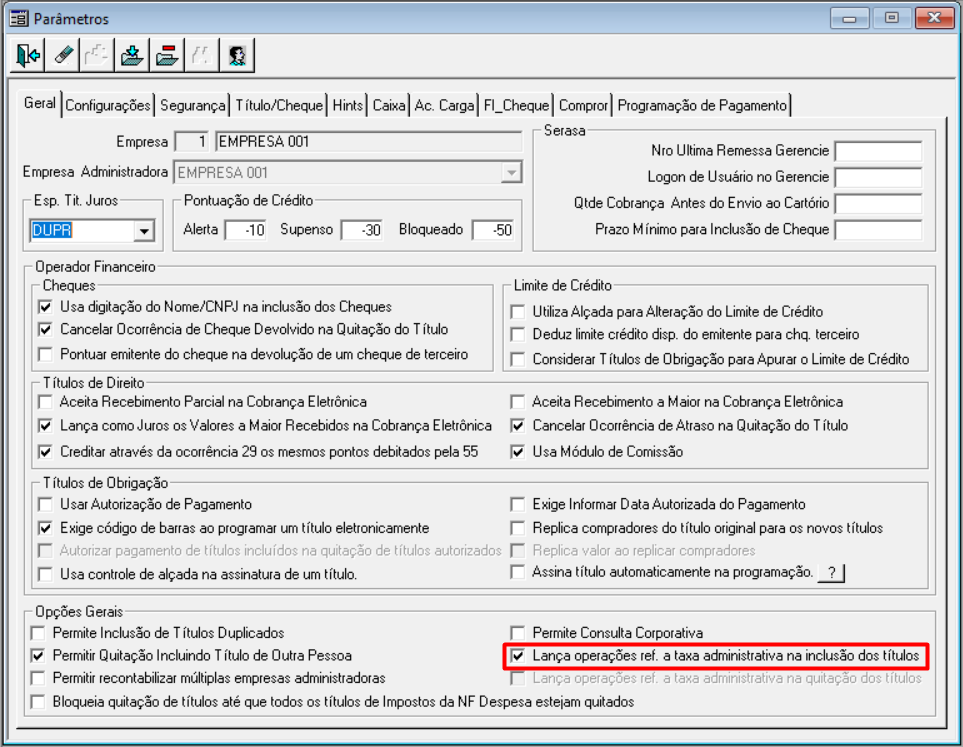Screen dimensions: 963x747
Task: Uncheck Usa digitação do Nome/CNPJ checkbox
Action: coord(45,307)
